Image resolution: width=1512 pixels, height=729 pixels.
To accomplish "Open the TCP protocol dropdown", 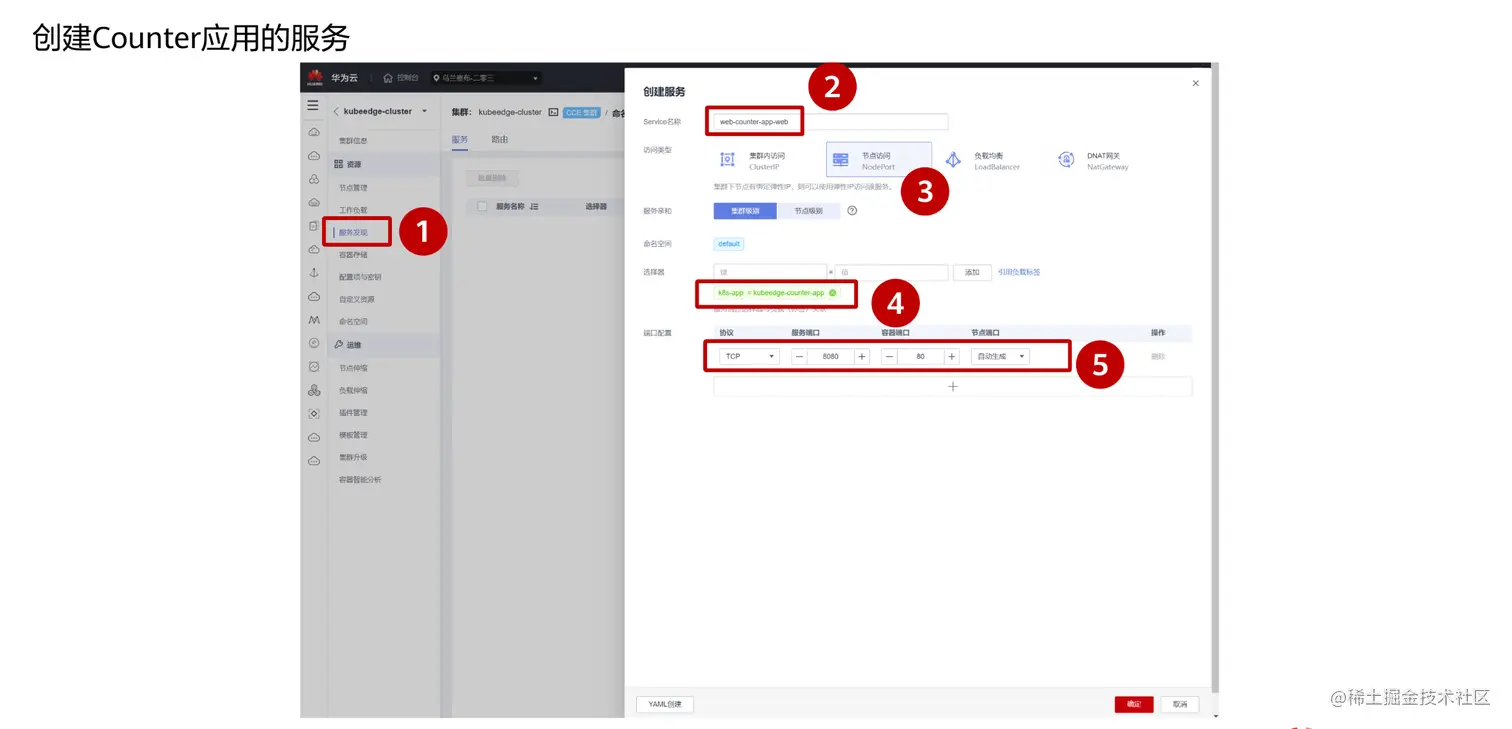I will point(749,356).
